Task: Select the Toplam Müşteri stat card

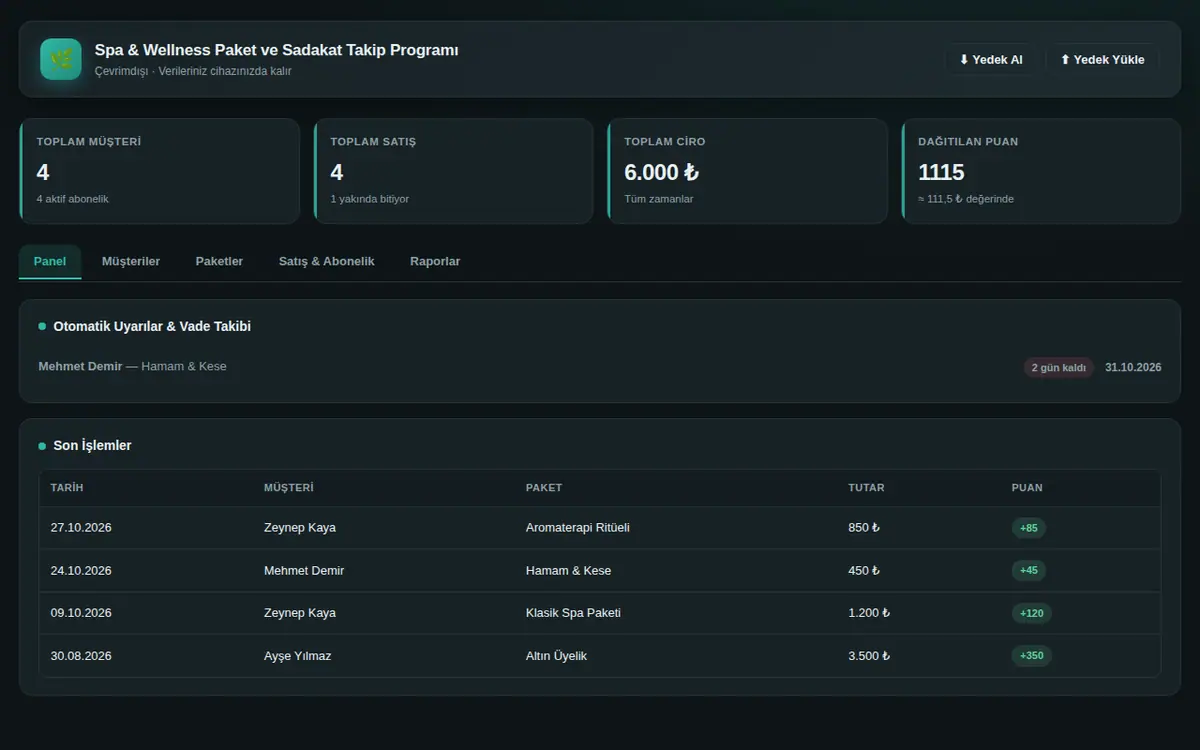Action: [x=159, y=171]
